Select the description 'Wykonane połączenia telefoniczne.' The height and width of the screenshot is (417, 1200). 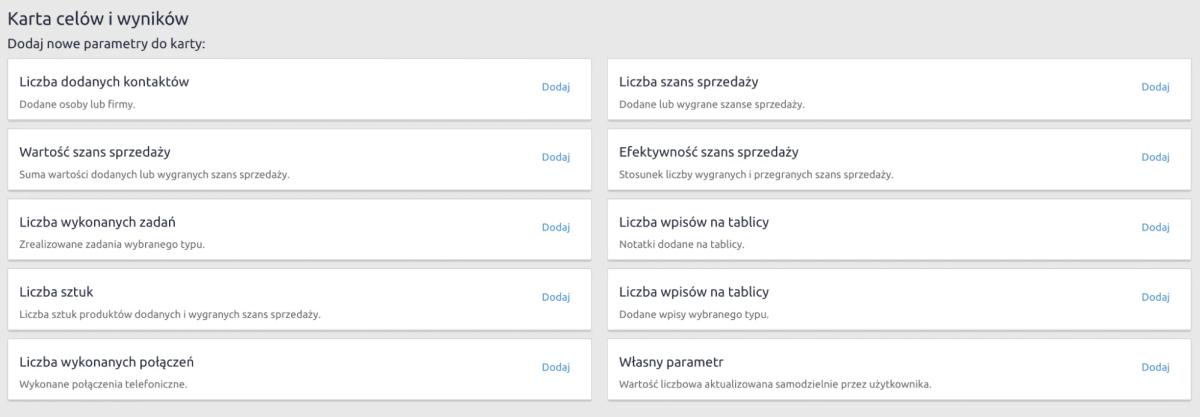[104, 384]
